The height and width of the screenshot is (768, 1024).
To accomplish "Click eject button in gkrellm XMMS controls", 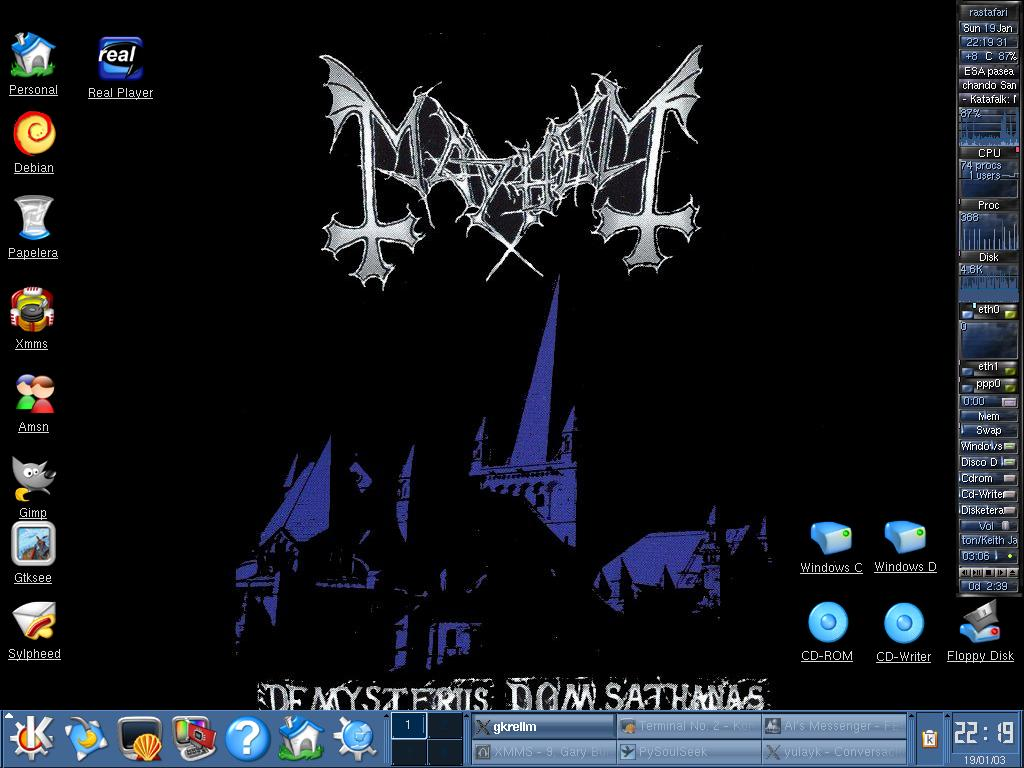I will click(x=1013, y=573).
